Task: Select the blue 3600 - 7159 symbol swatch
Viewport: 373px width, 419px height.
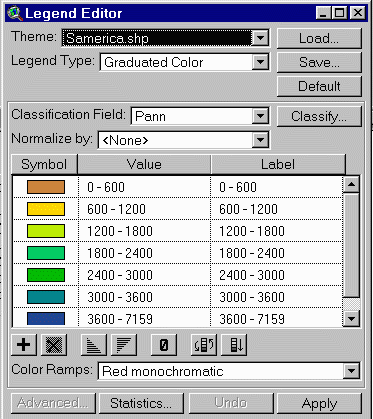Action: click(x=46, y=319)
